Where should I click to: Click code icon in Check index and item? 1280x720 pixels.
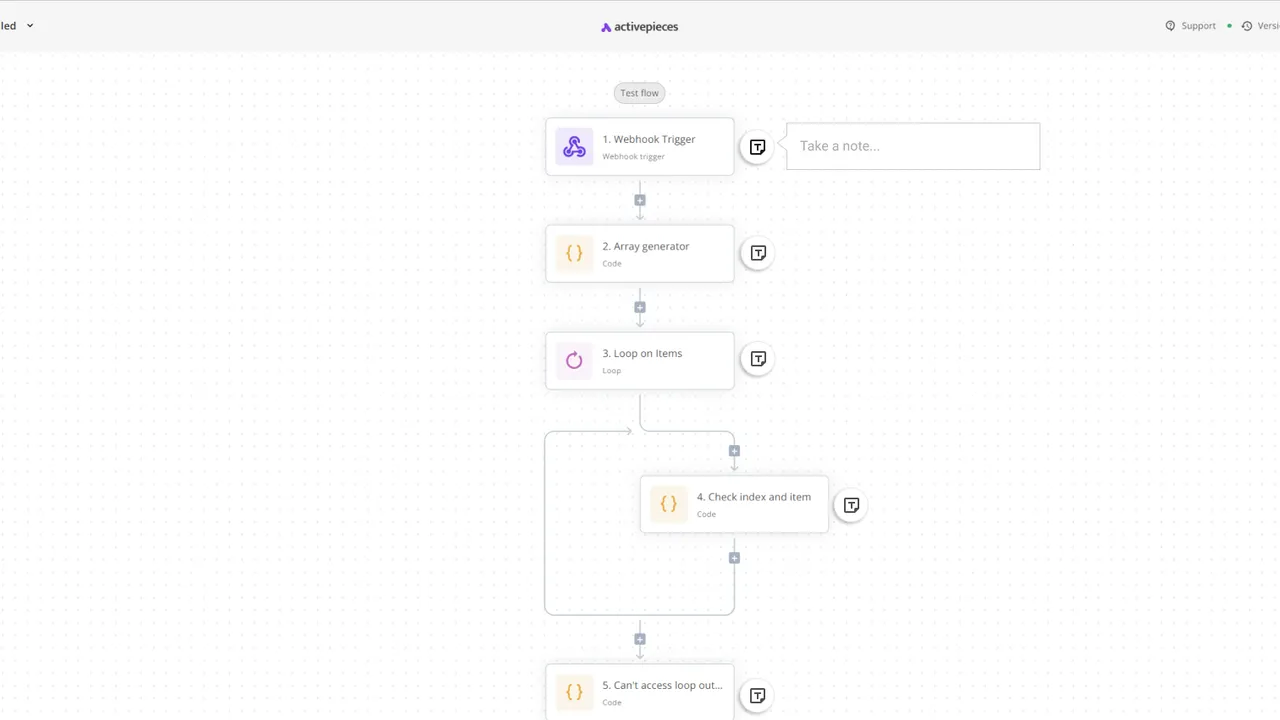pyautogui.click(x=669, y=504)
